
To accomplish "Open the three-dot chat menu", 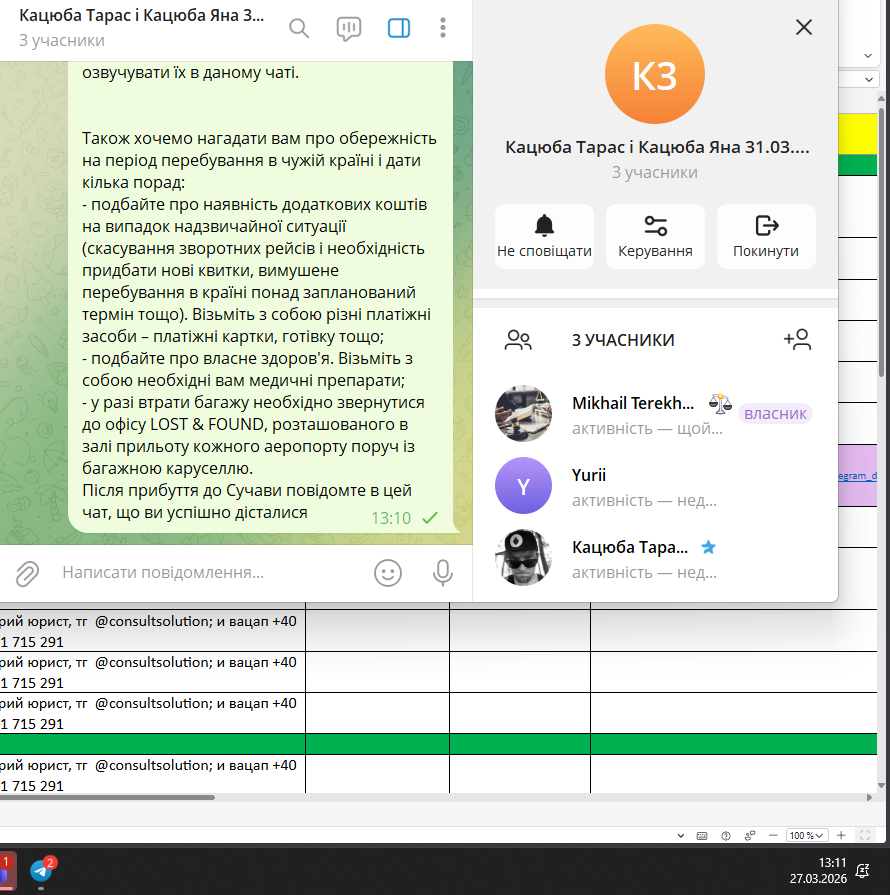I will pyautogui.click(x=442, y=27).
